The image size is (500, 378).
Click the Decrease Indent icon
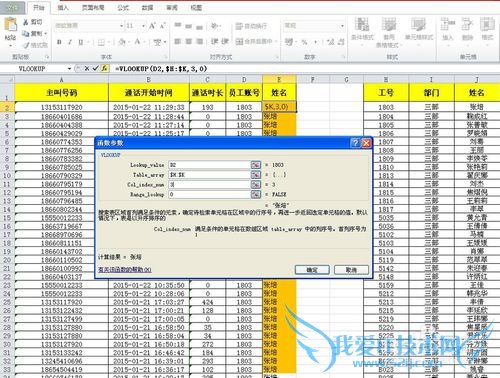click(214, 41)
